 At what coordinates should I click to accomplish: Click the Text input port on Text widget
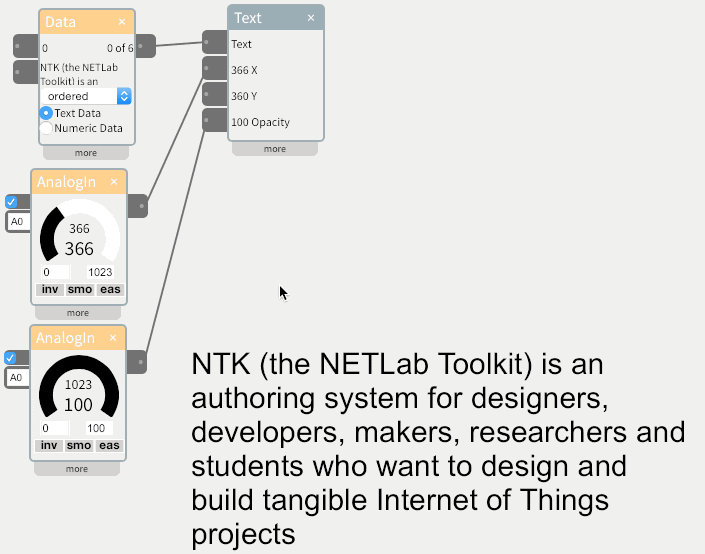[x=214, y=43]
